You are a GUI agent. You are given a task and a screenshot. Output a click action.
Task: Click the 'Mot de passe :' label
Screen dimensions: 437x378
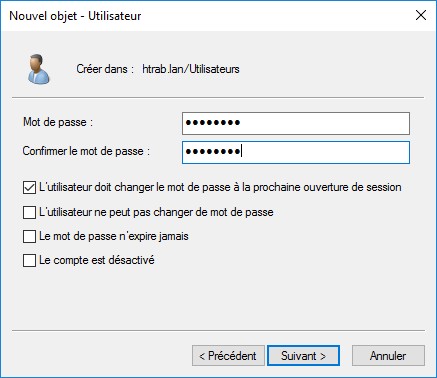(58, 122)
